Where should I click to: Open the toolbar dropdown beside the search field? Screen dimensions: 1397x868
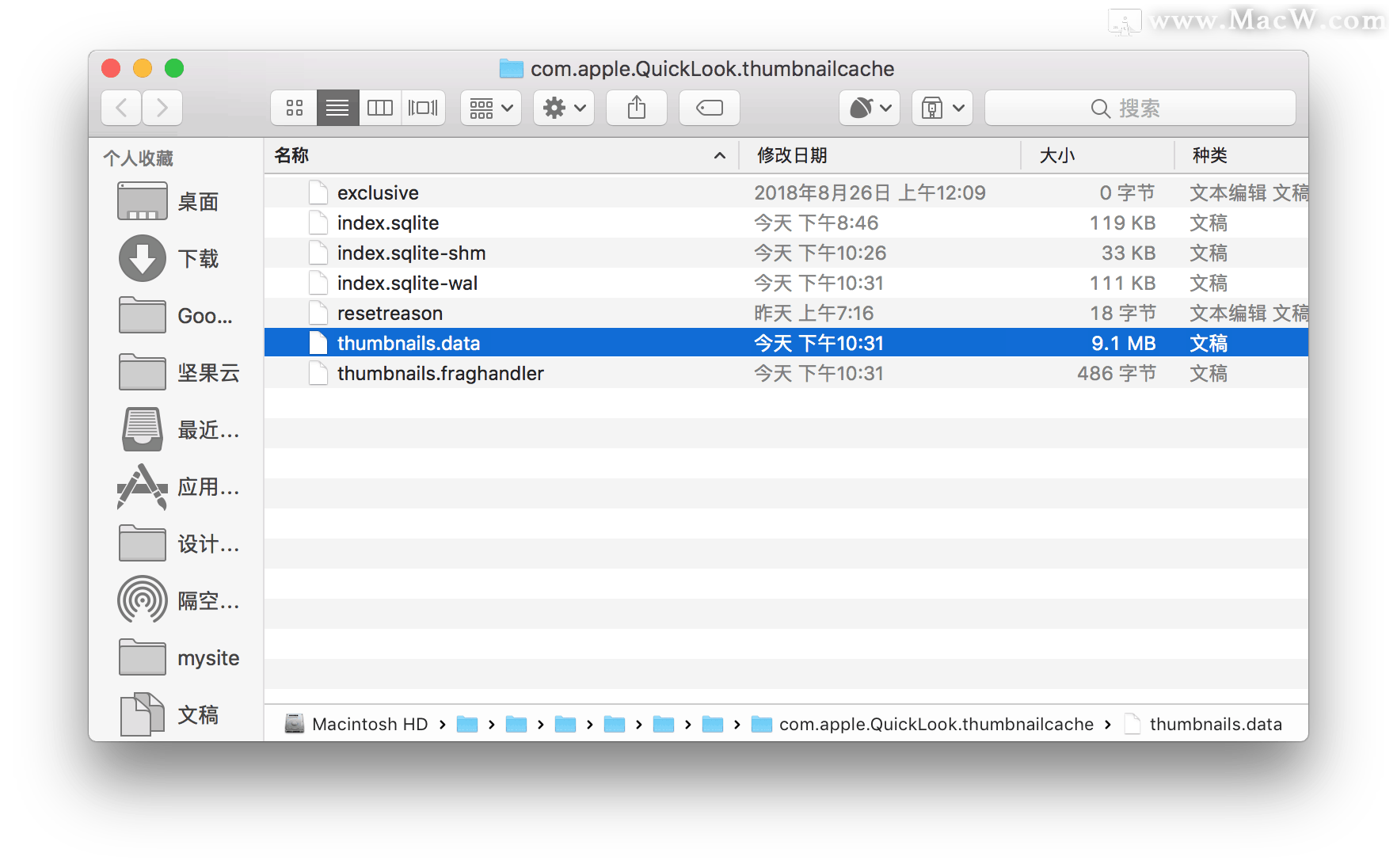[x=942, y=108]
